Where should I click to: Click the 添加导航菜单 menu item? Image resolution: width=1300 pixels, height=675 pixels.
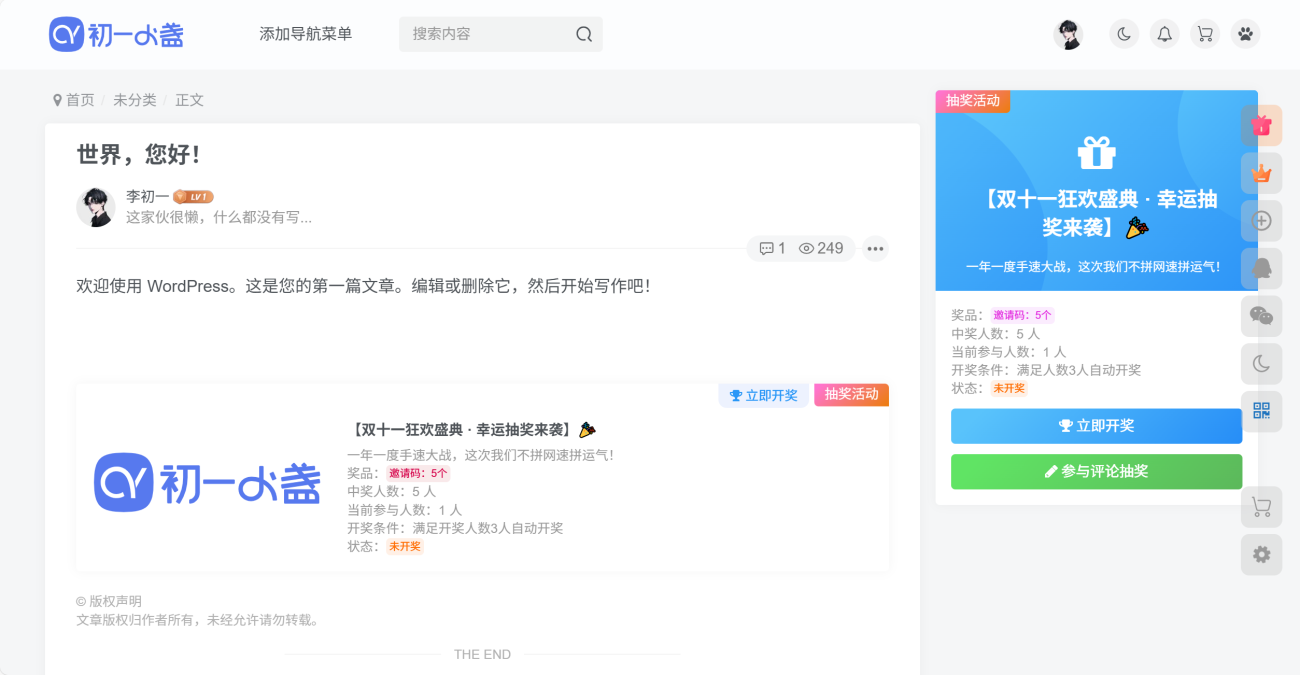(x=305, y=33)
